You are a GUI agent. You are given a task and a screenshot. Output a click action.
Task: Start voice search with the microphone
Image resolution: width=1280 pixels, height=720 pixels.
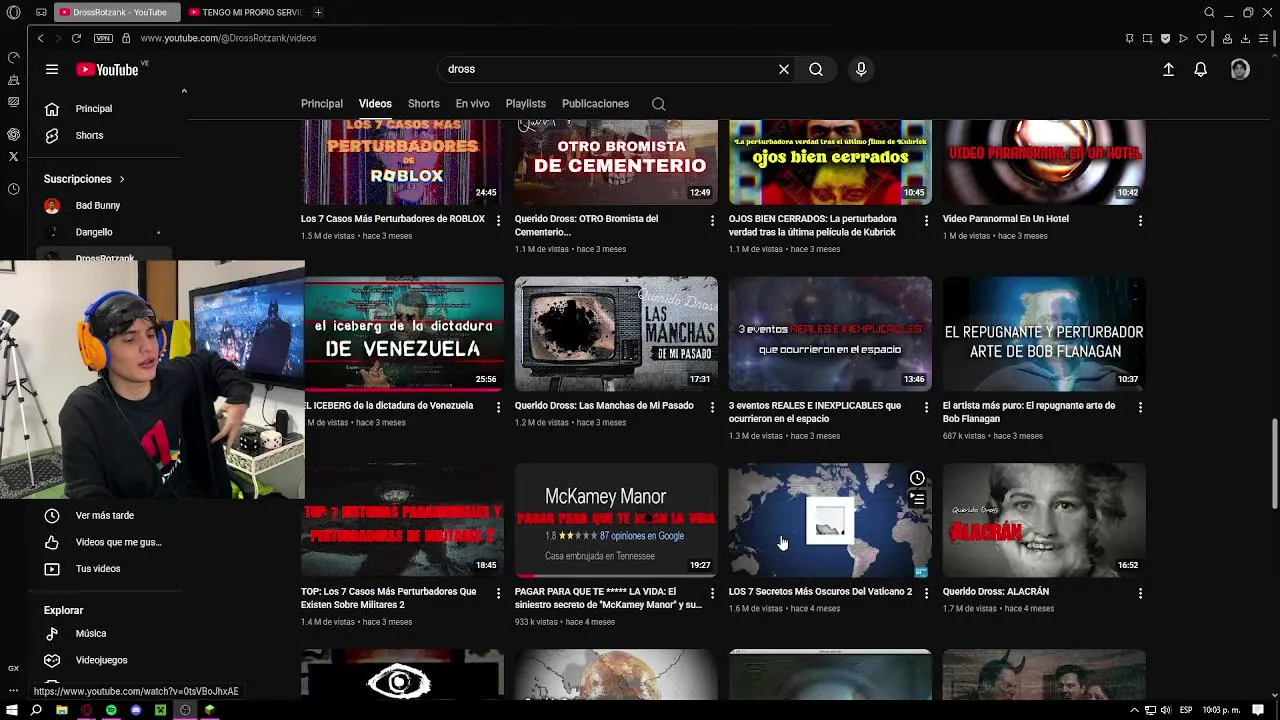click(861, 69)
